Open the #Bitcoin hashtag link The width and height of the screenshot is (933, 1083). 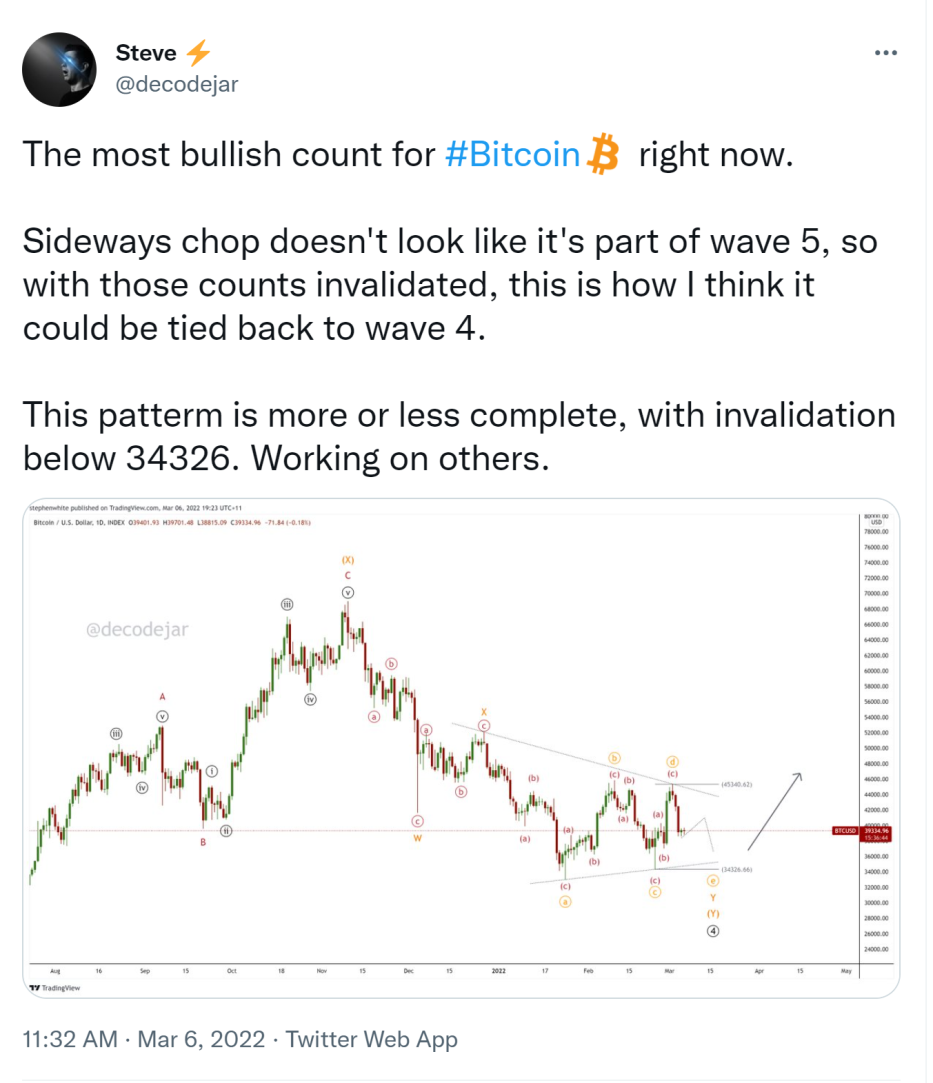click(512, 154)
